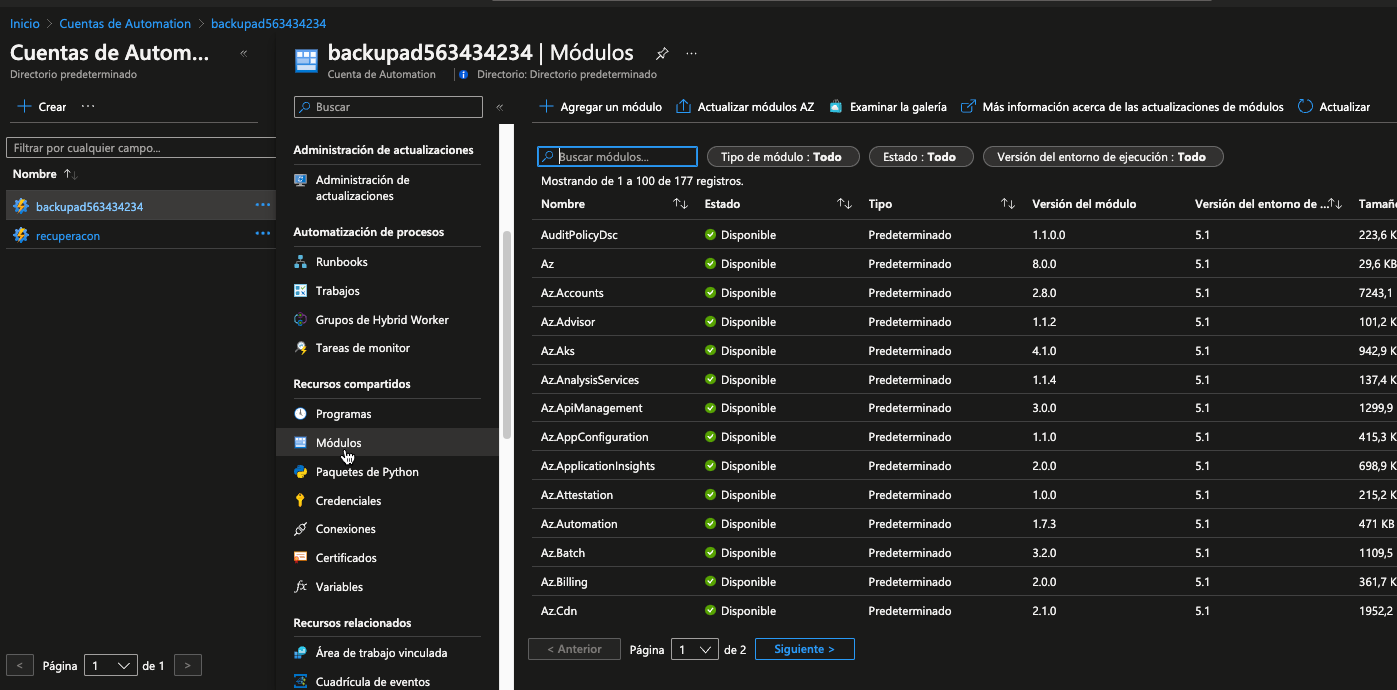Open the Tipo de módulo filter
The image size is (1397, 690).
(782, 157)
